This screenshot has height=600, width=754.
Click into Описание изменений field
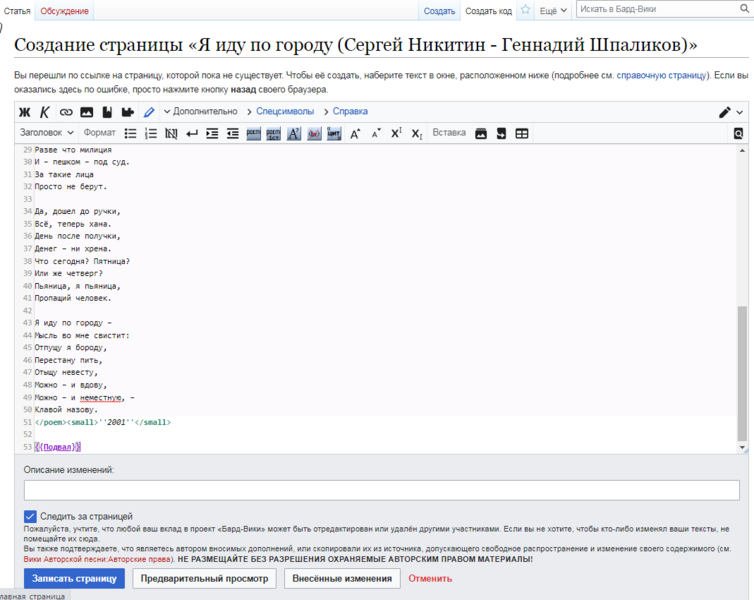(381, 490)
